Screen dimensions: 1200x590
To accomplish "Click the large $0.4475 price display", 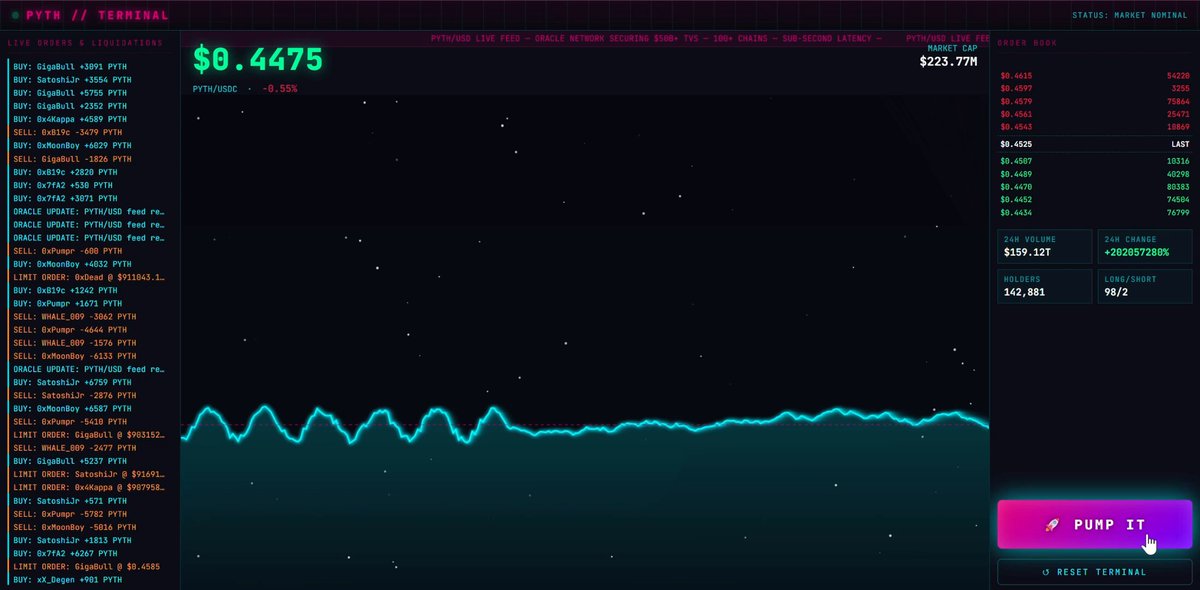I will (x=258, y=59).
